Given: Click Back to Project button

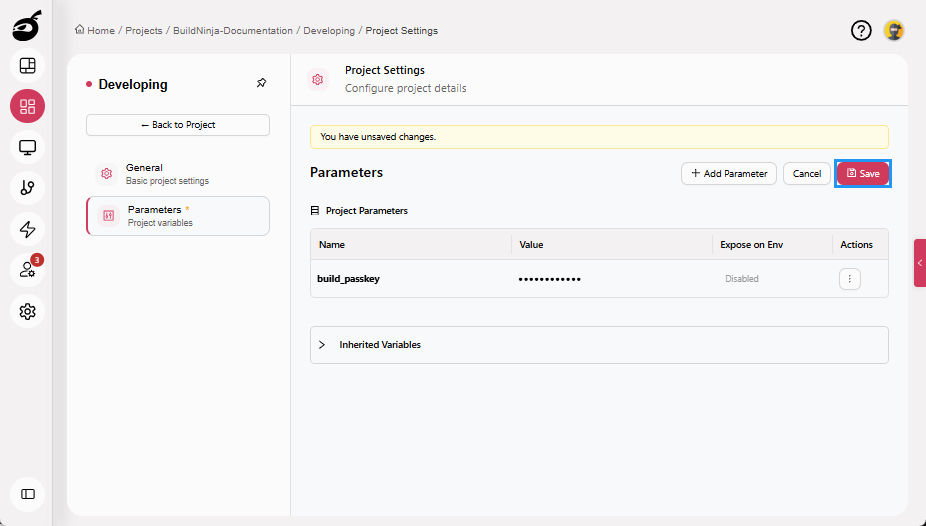Looking at the screenshot, I should coord(178,125).
